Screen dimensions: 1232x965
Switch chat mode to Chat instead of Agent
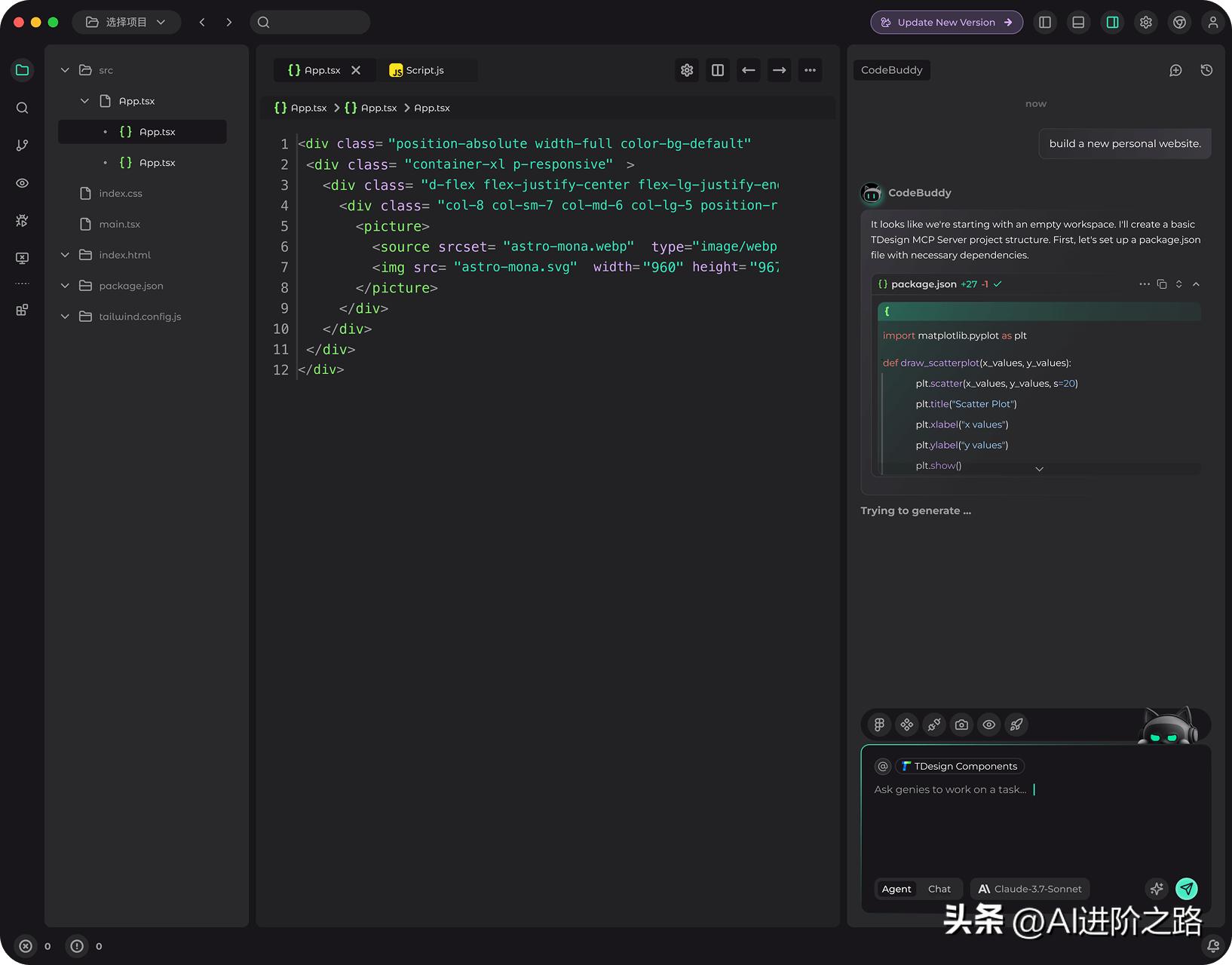939,889
